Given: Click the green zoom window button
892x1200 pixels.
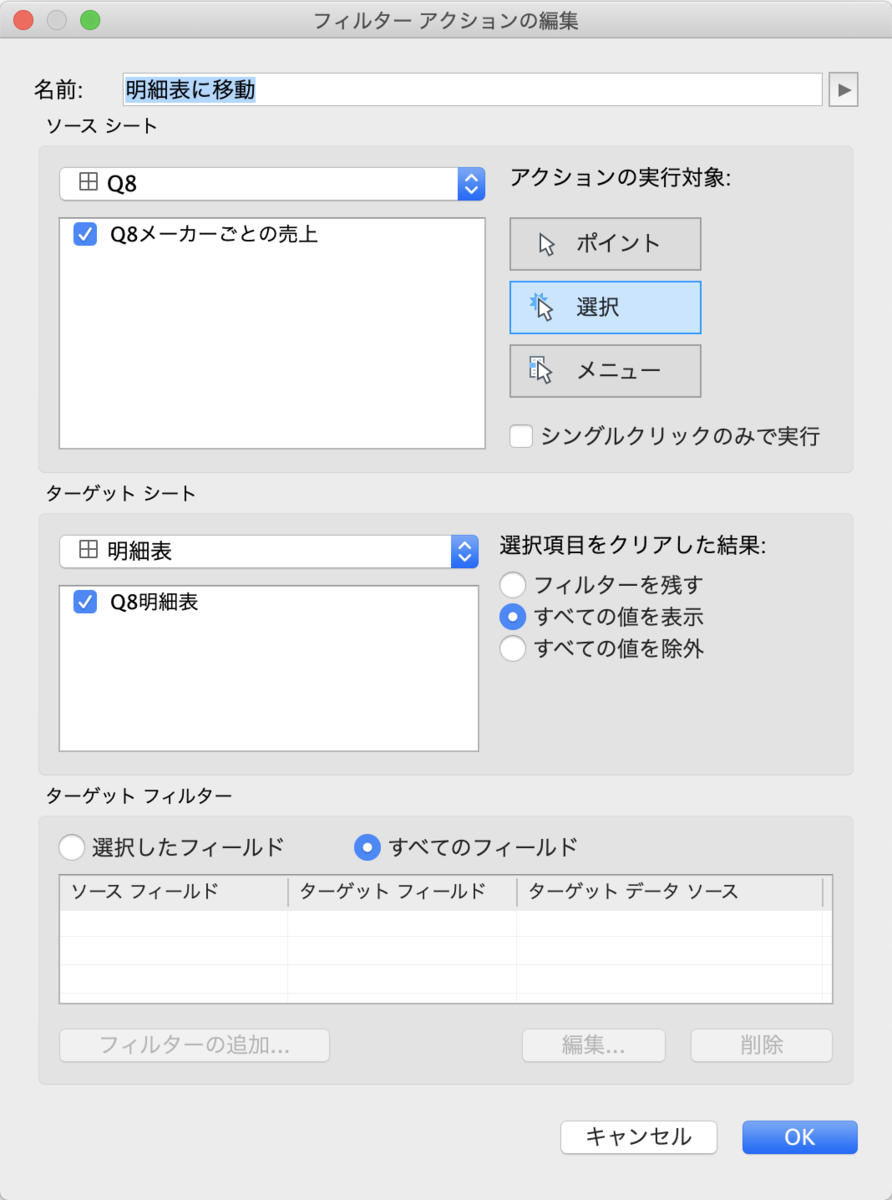Looking at the screenshot, I should click(90, 20).
